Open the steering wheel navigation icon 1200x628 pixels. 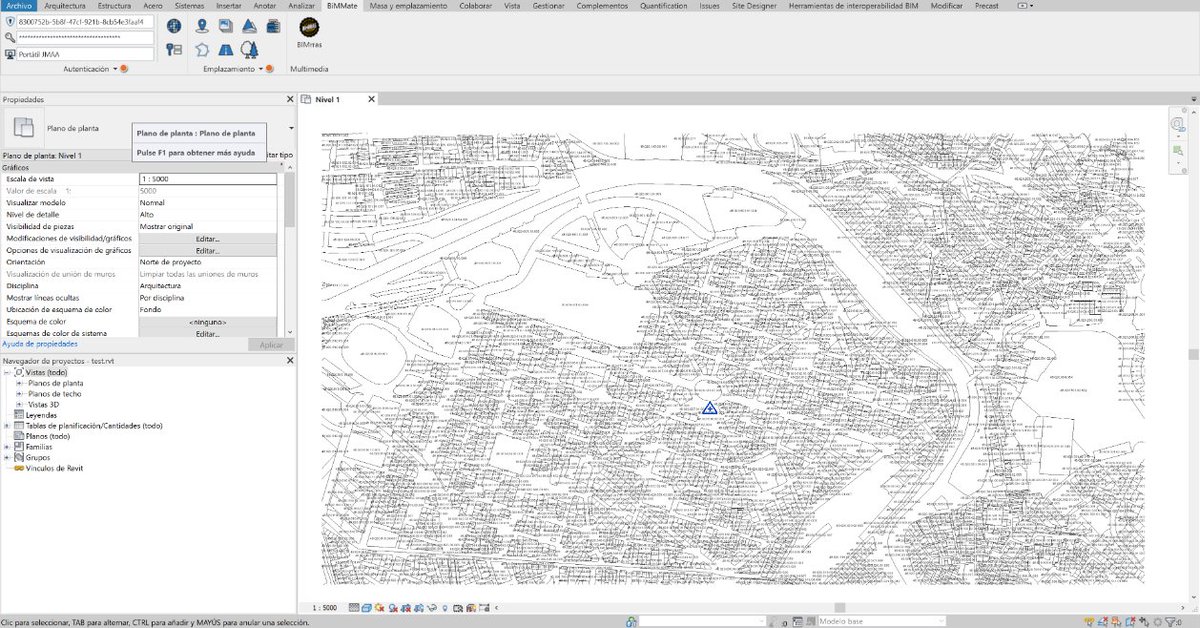tap(1177, 125)
